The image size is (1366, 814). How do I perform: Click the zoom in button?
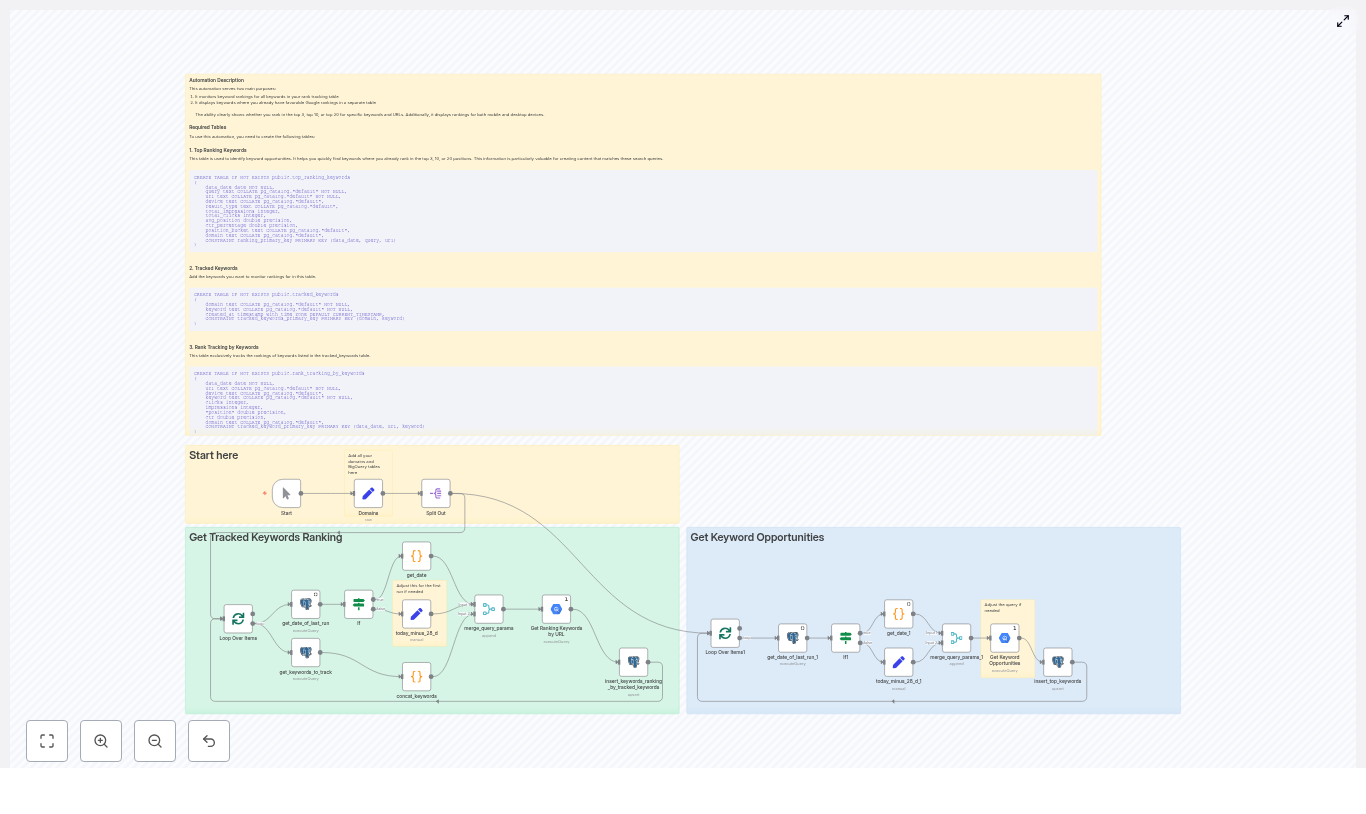pos(101,741)
